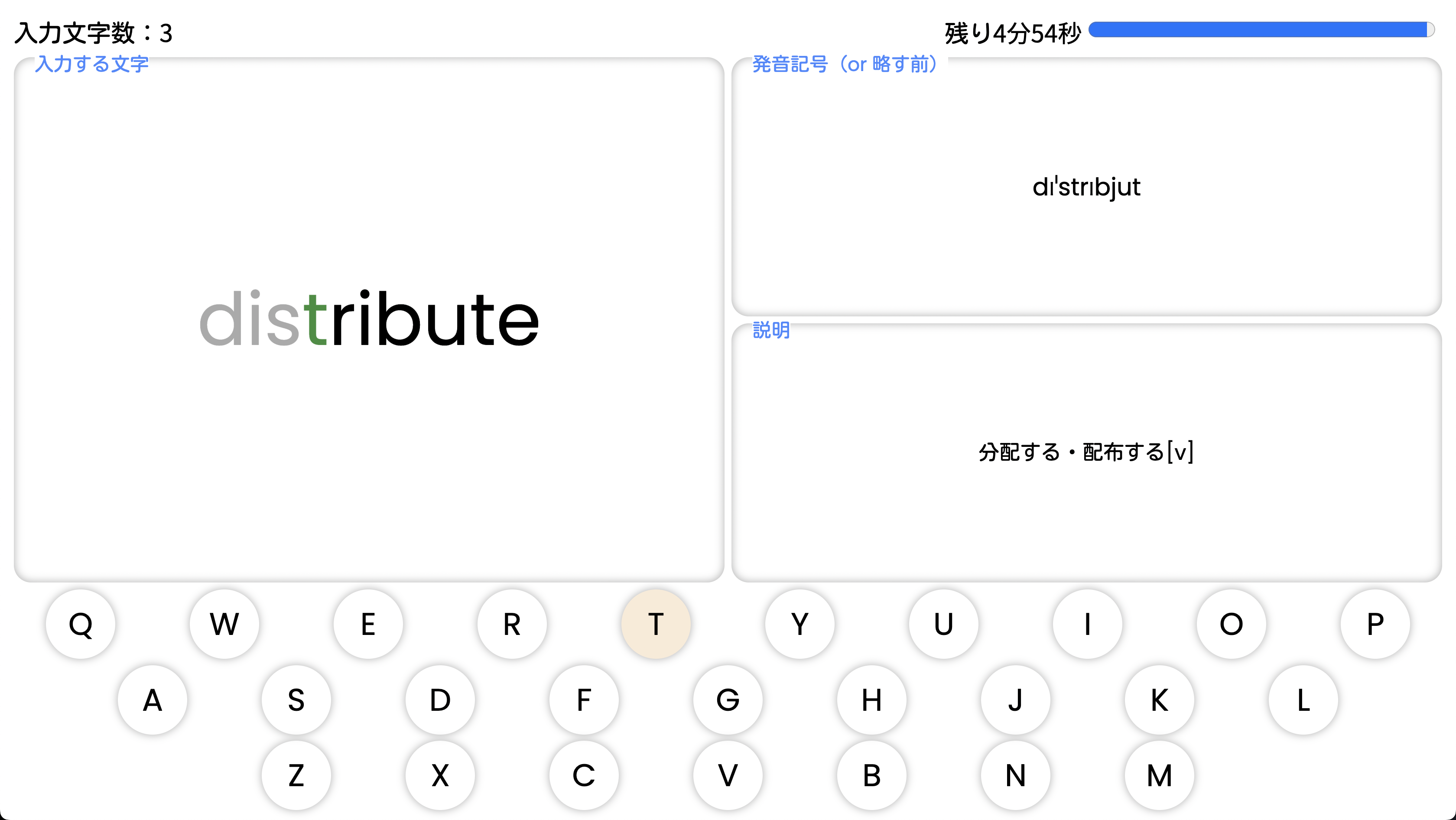The image size is (1456, 820).
Task: Select the H key
Action: coord(871,700)
